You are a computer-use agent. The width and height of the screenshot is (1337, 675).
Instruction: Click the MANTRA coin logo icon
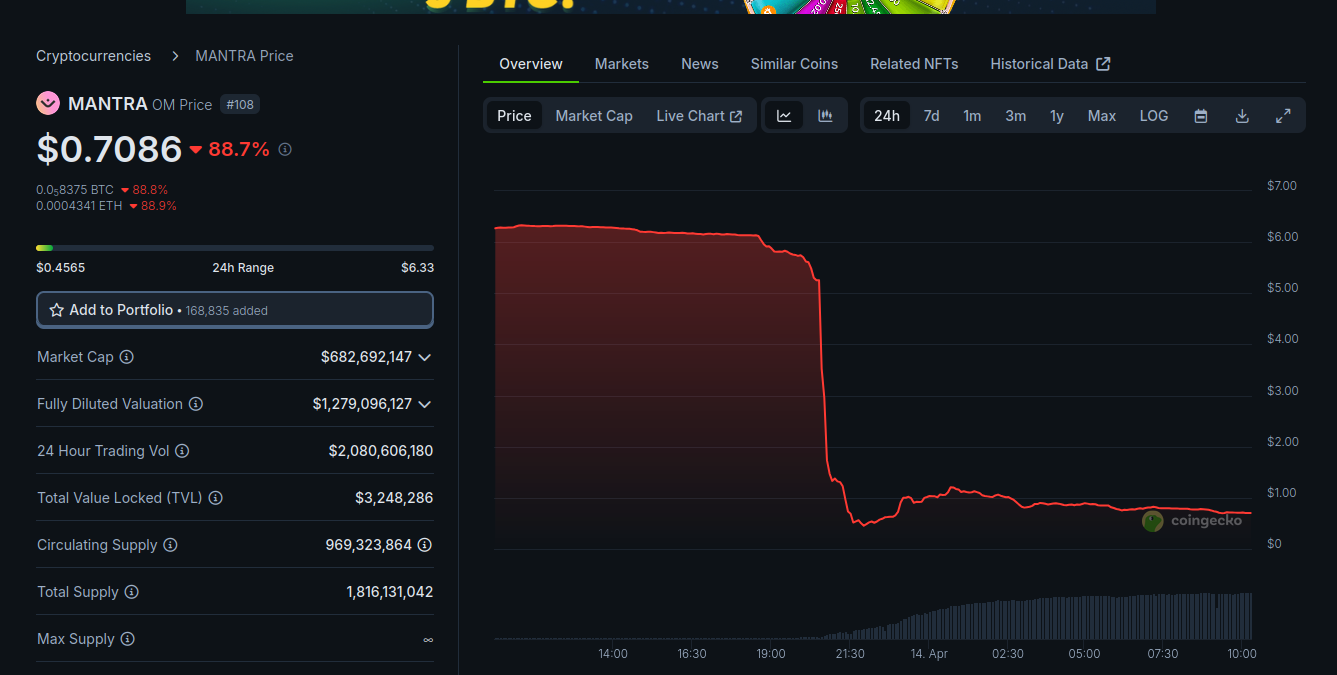48,103
